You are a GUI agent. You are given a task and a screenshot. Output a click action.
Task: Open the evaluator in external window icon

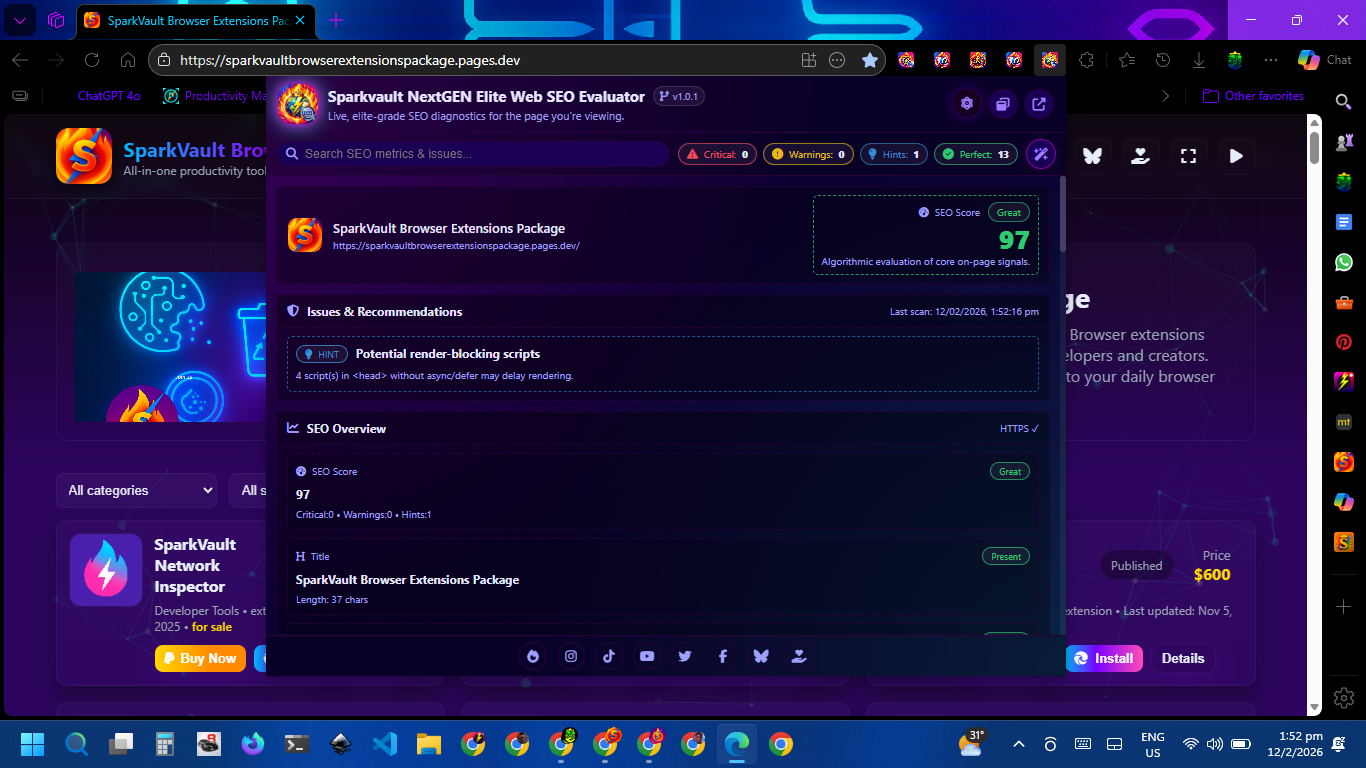click(x=1039, y=104)
